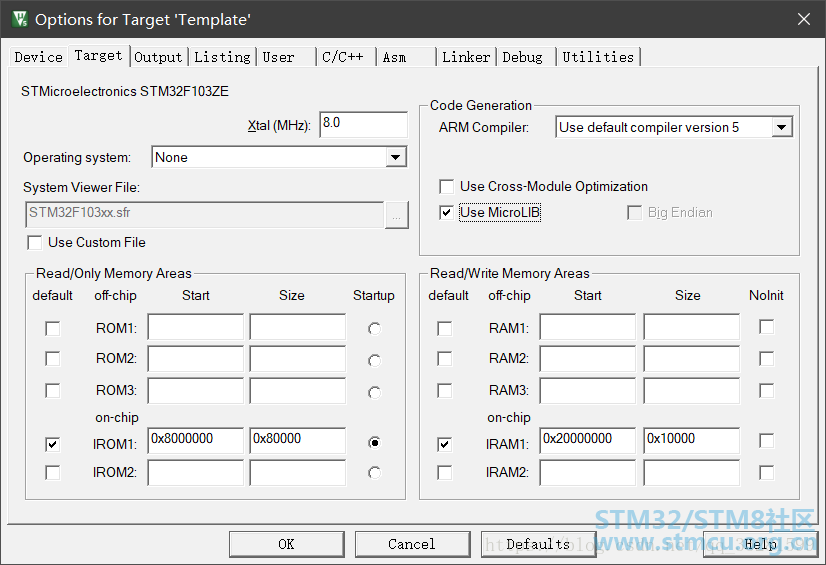Edit the IRAM1 Size field 0x10000
The image size is (826, 565).
pos(692,440)
